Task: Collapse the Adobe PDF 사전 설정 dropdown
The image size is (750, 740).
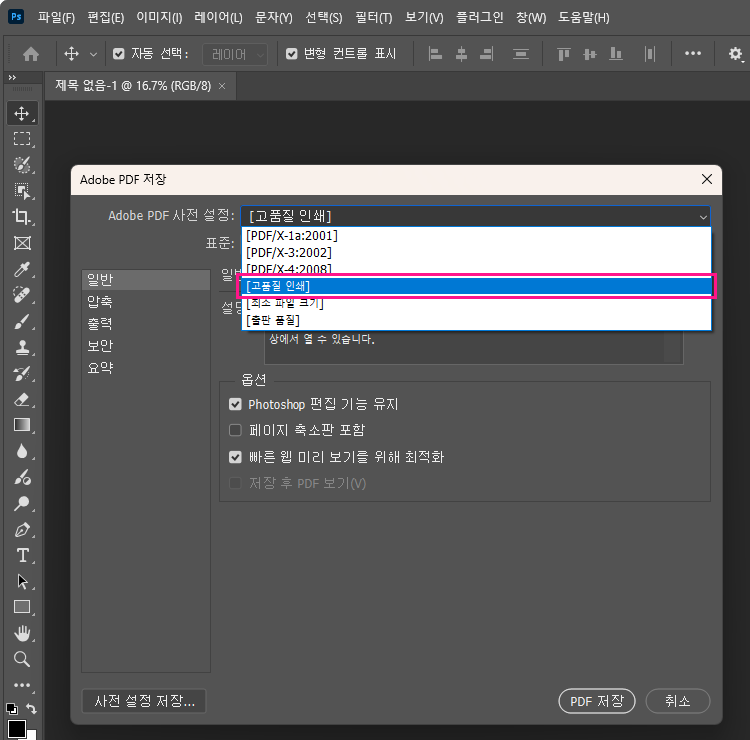Action: click(703, 216)
